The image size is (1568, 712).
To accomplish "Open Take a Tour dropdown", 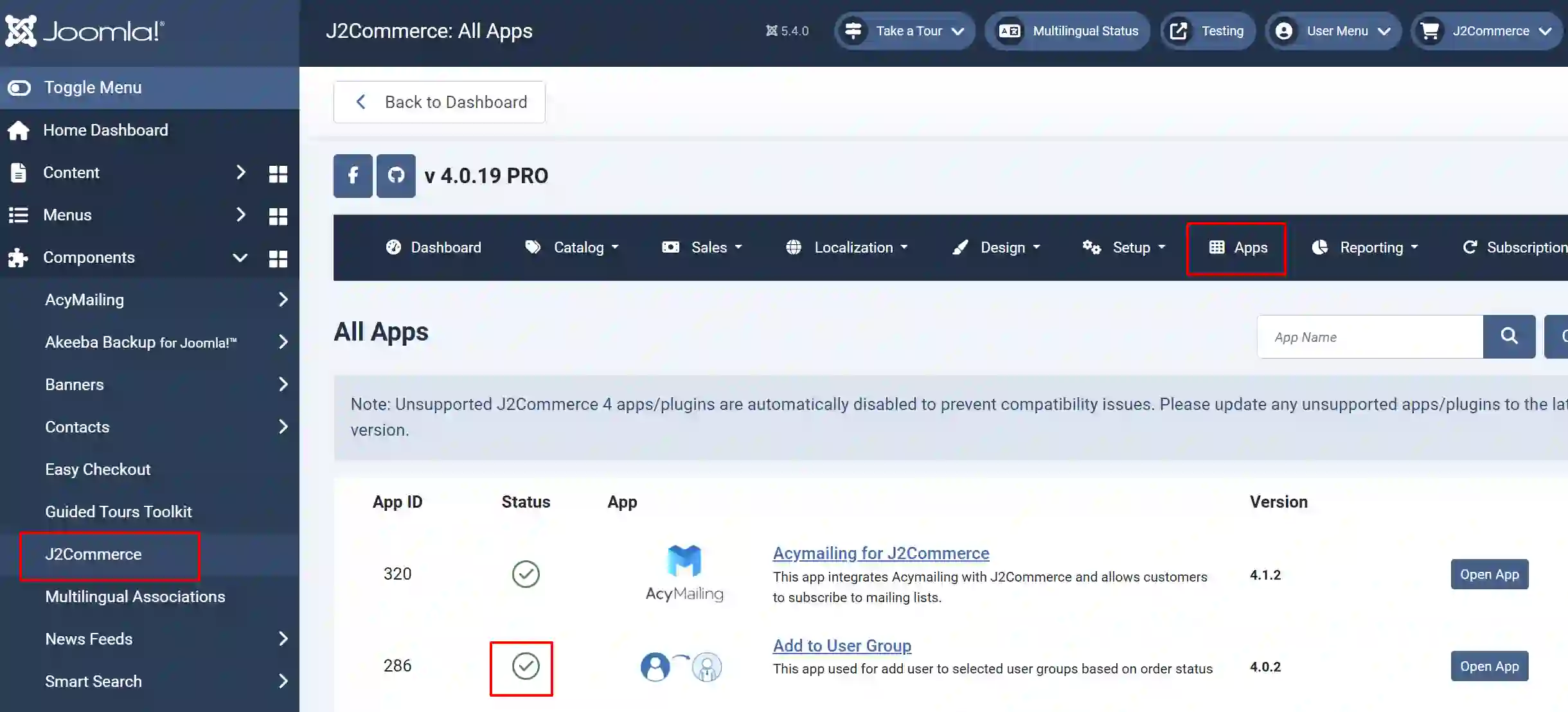I will pos(905,31).
